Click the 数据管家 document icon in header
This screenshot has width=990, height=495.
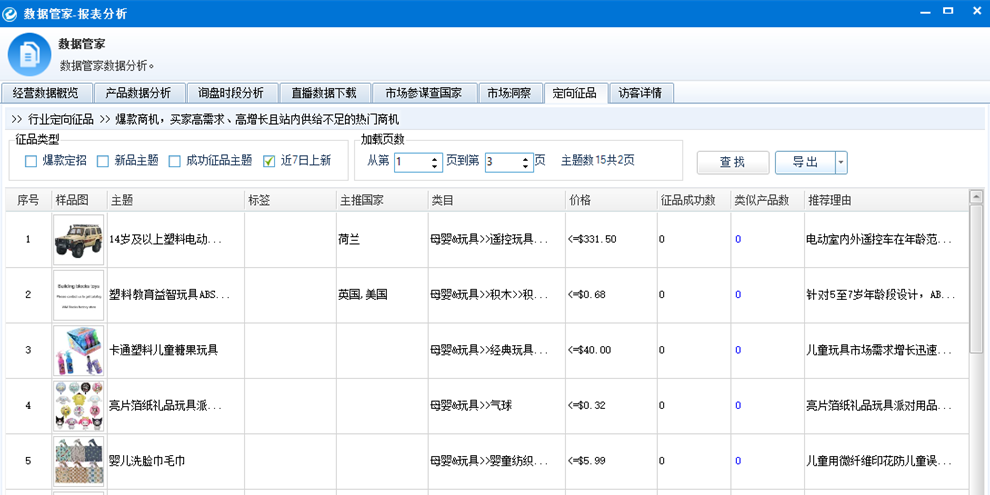[29, 53]
